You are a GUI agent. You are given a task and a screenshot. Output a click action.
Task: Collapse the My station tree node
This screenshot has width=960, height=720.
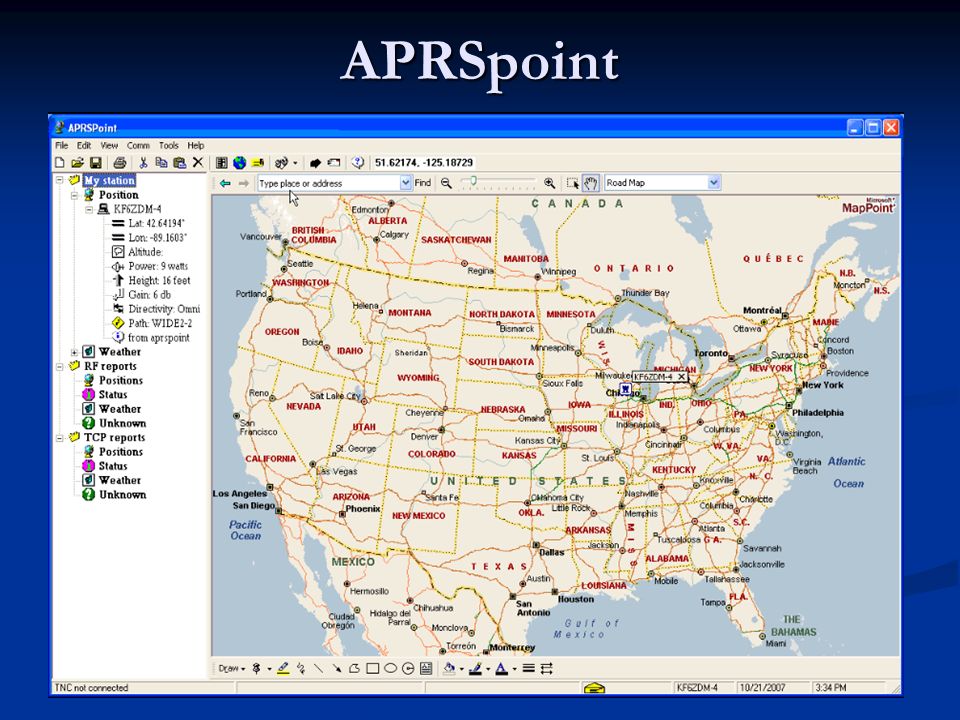[60, 181]
